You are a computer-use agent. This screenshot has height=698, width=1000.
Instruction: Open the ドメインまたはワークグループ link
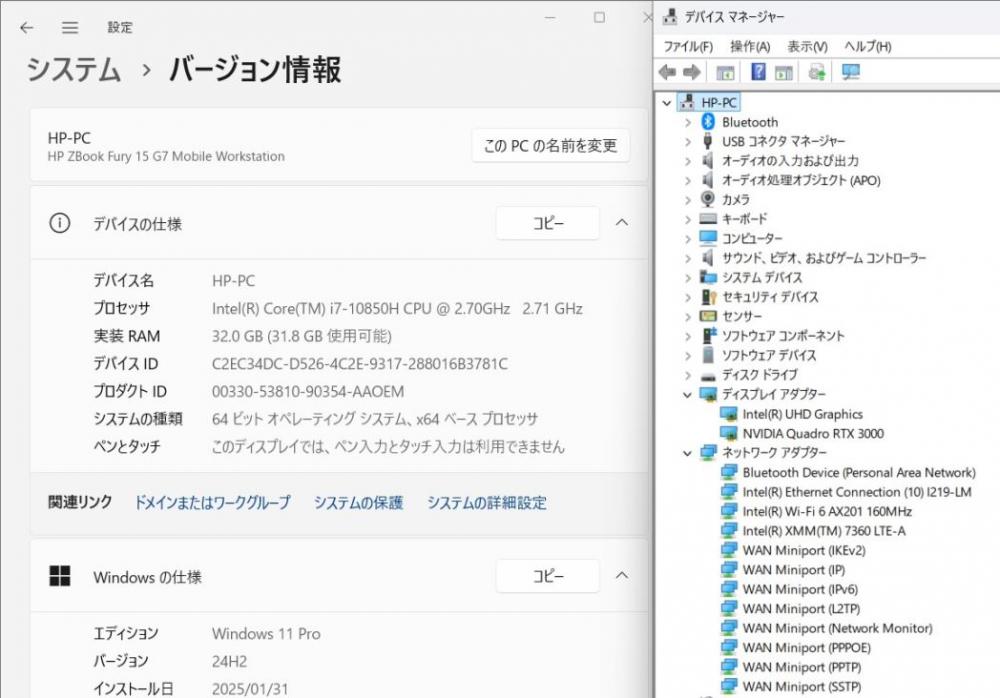click(x=212, y=503)
